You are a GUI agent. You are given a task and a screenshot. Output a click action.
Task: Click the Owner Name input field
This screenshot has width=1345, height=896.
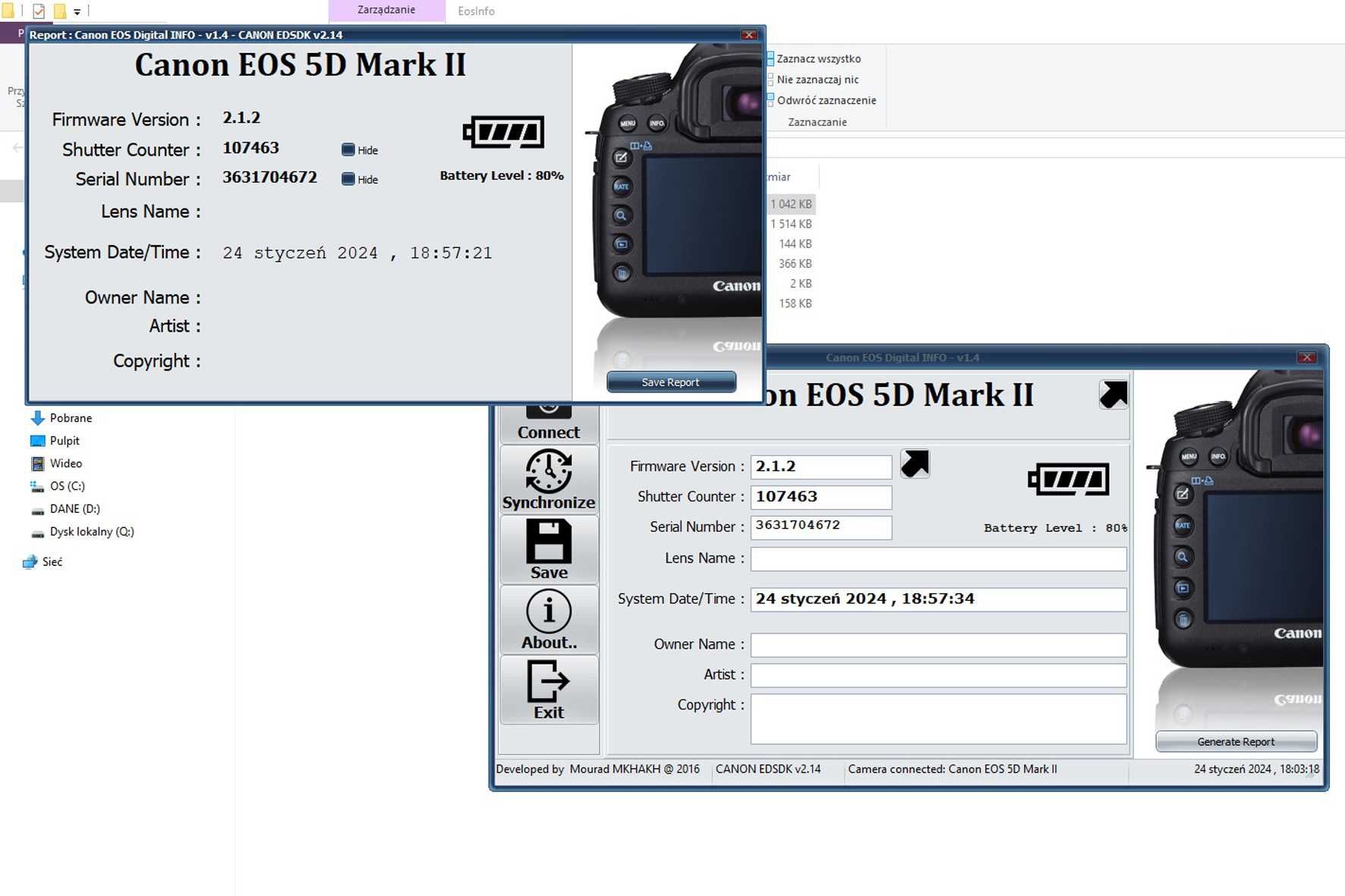pyautogui.click(x=939, y=645)
